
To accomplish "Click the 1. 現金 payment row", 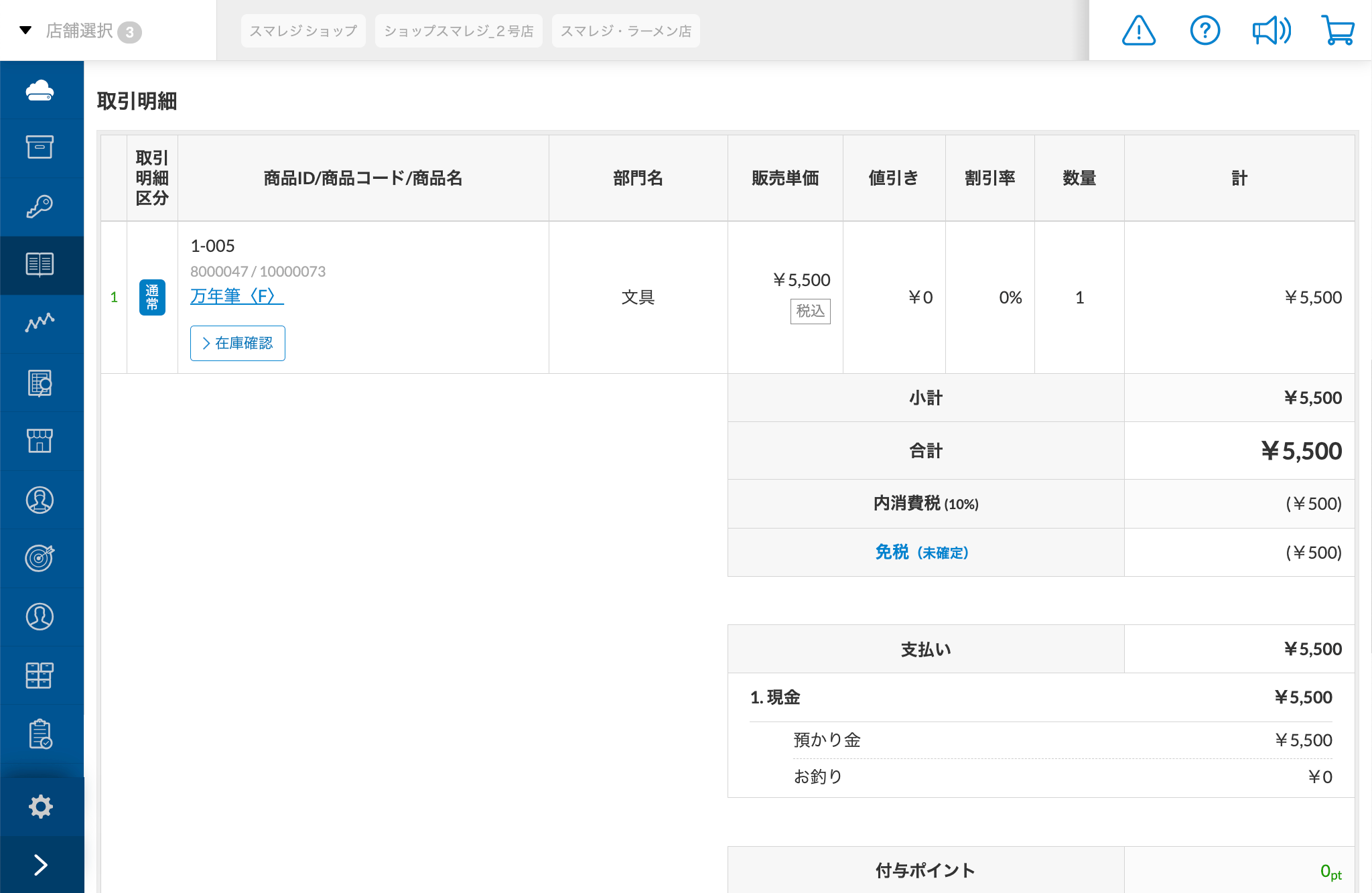I will (1041, 697).
